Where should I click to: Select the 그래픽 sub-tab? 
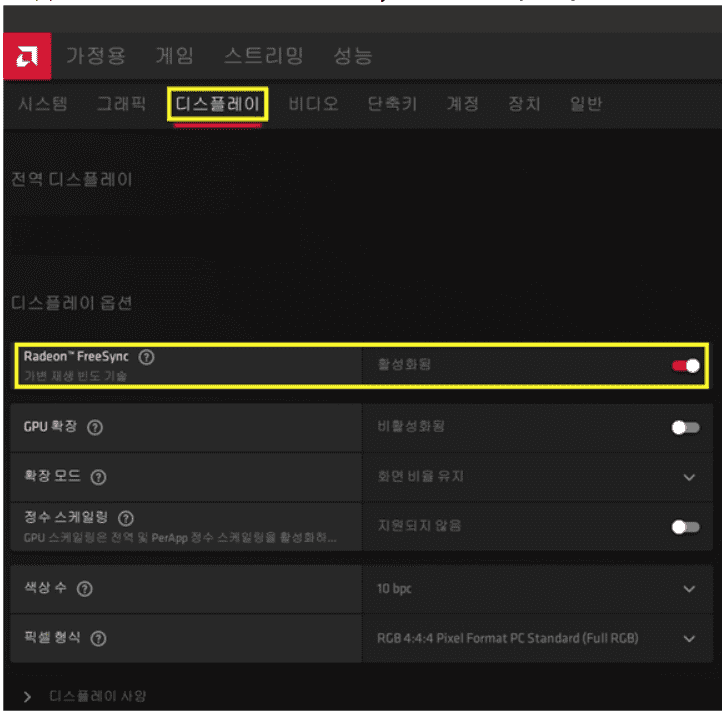pos(121,104)
